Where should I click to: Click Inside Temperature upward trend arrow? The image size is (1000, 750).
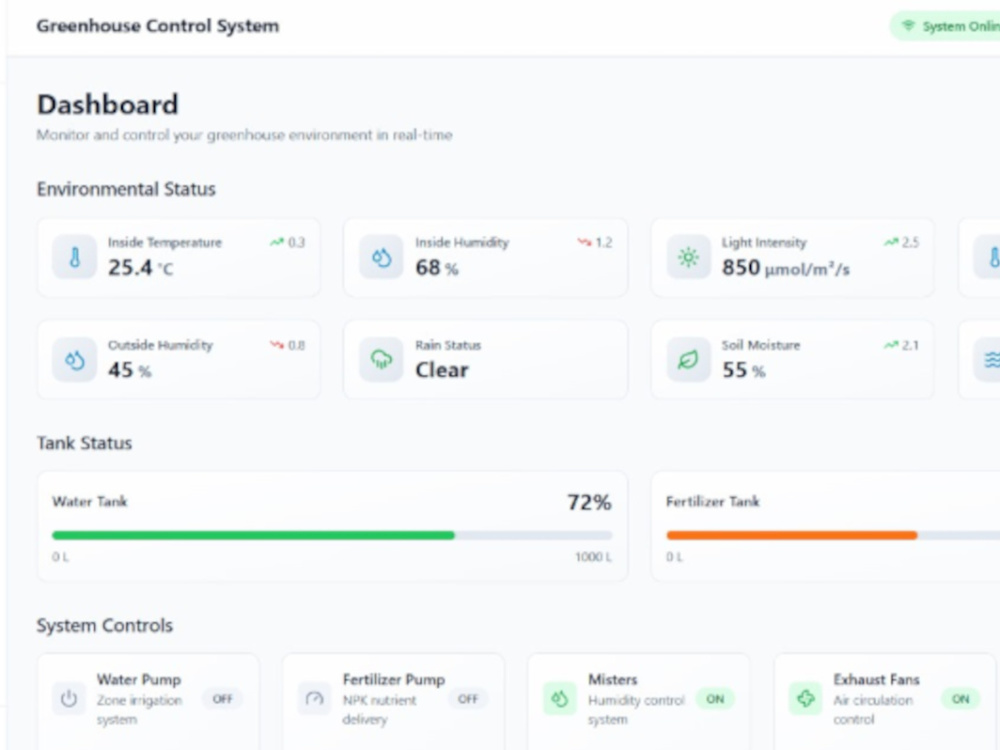click(x=276, y=242)
